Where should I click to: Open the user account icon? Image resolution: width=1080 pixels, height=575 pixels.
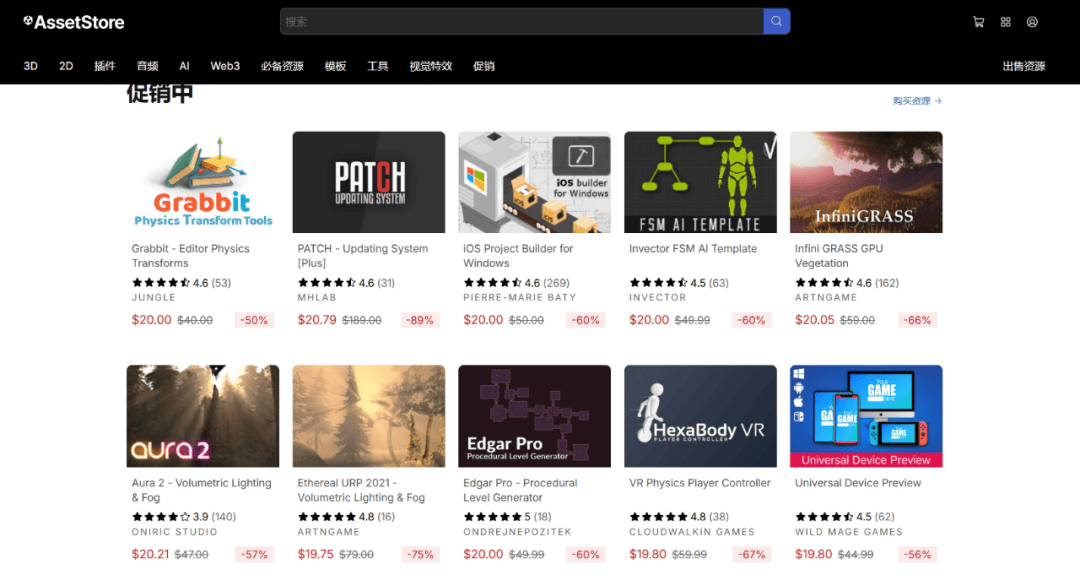click(1032, 22)
